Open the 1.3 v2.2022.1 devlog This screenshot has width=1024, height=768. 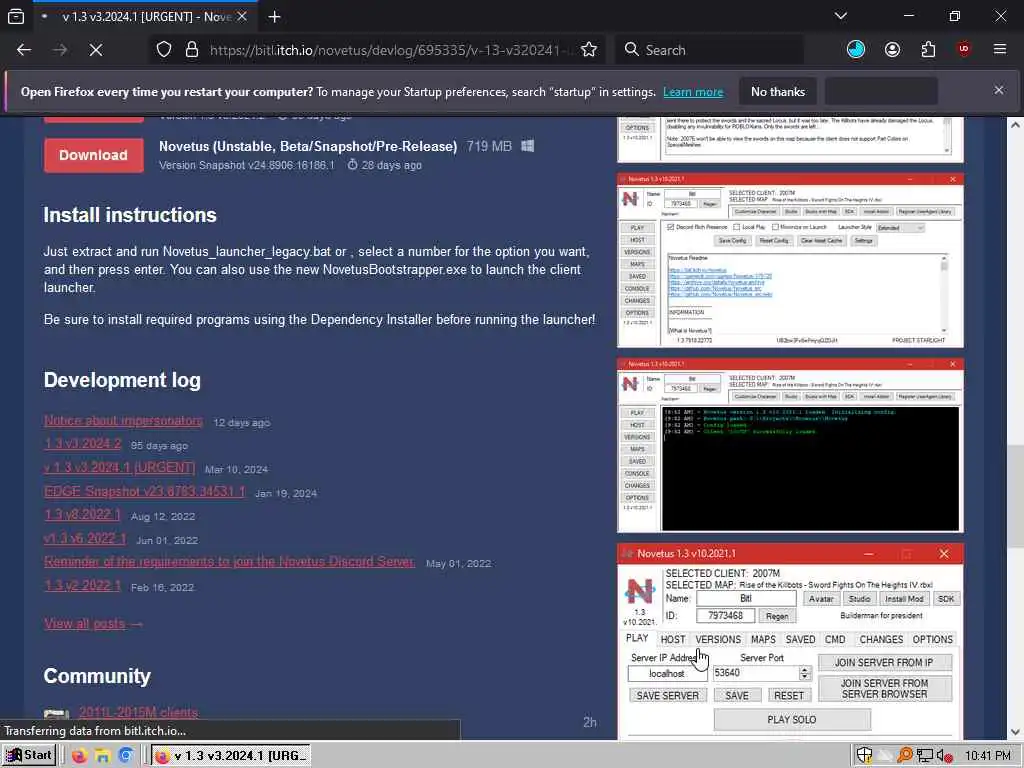[82, 585]
